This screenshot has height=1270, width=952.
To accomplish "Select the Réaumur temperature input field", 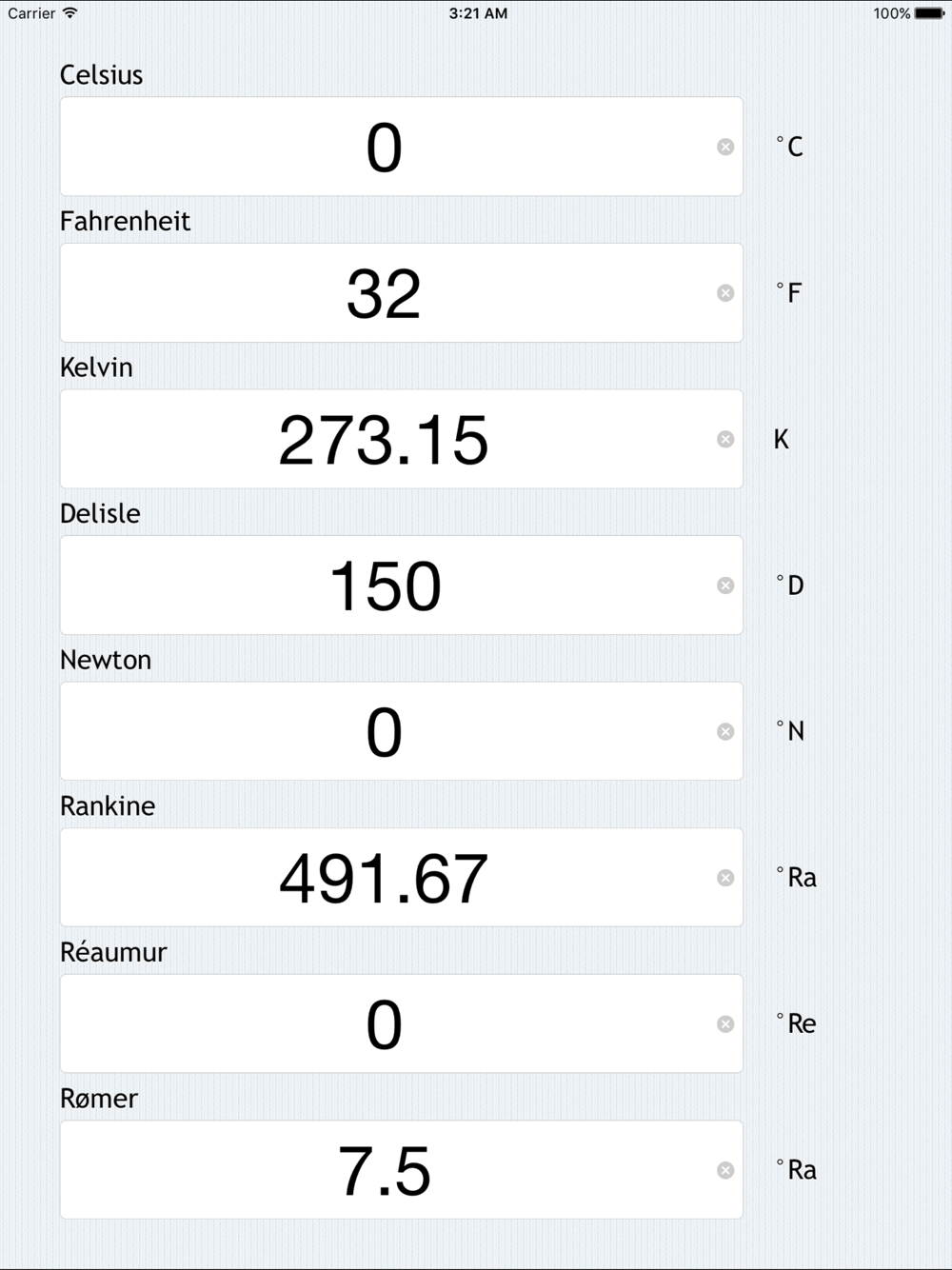I will point(401,1024).
